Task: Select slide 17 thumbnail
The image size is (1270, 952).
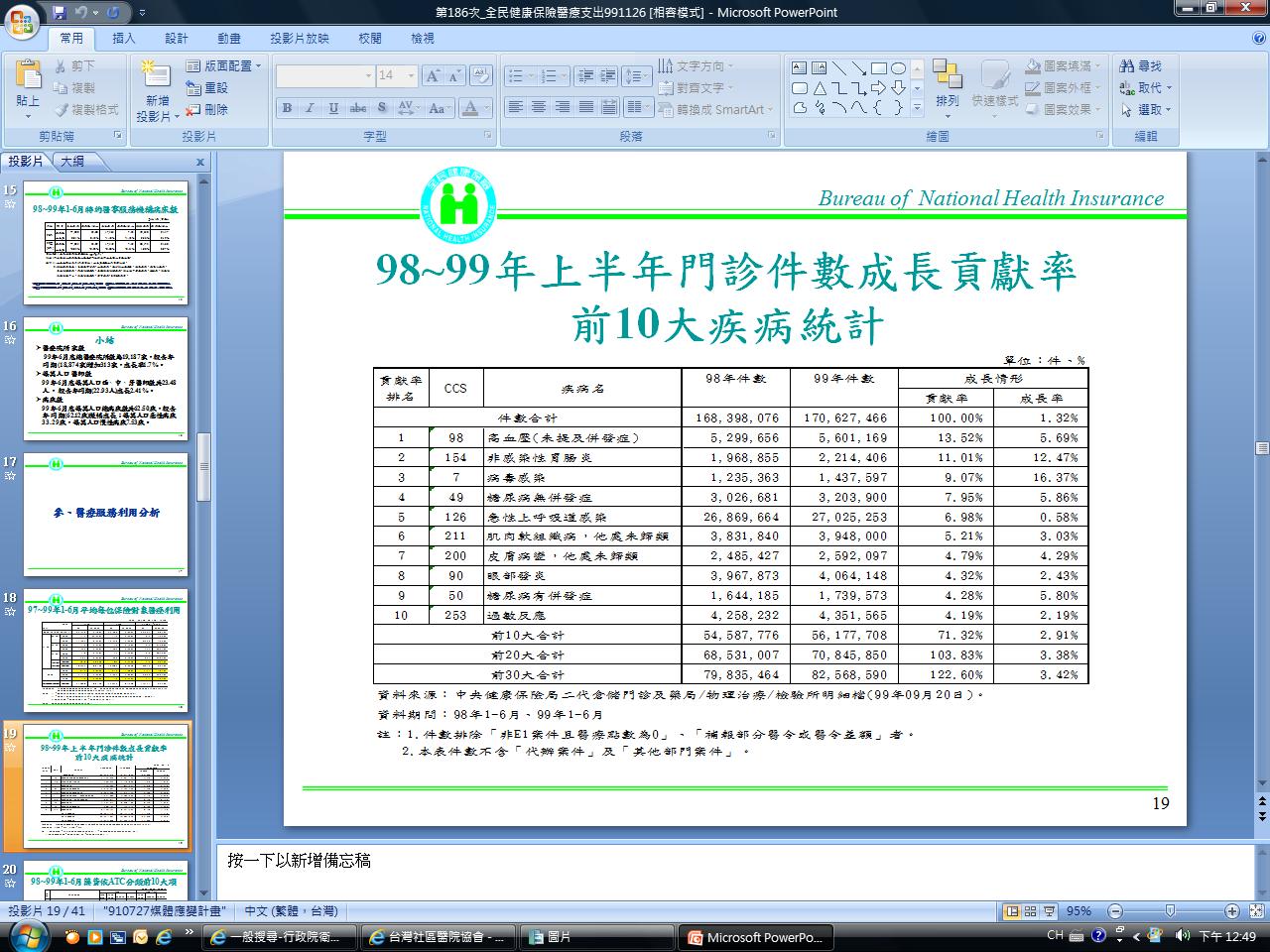Action: point(105,514)
